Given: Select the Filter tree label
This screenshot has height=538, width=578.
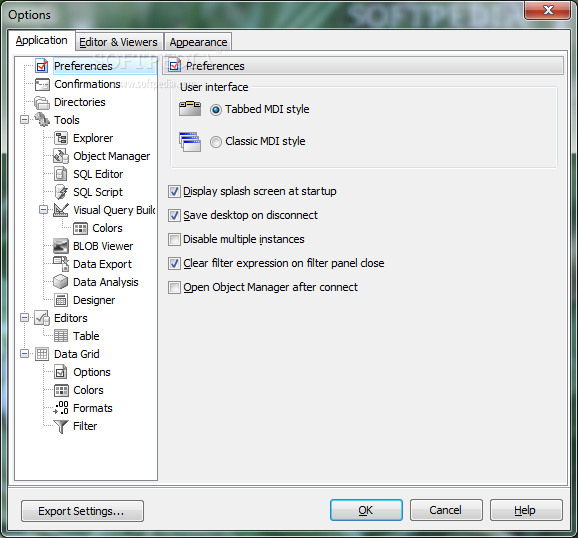Looking at the screenshot, I should click(85, 426).
